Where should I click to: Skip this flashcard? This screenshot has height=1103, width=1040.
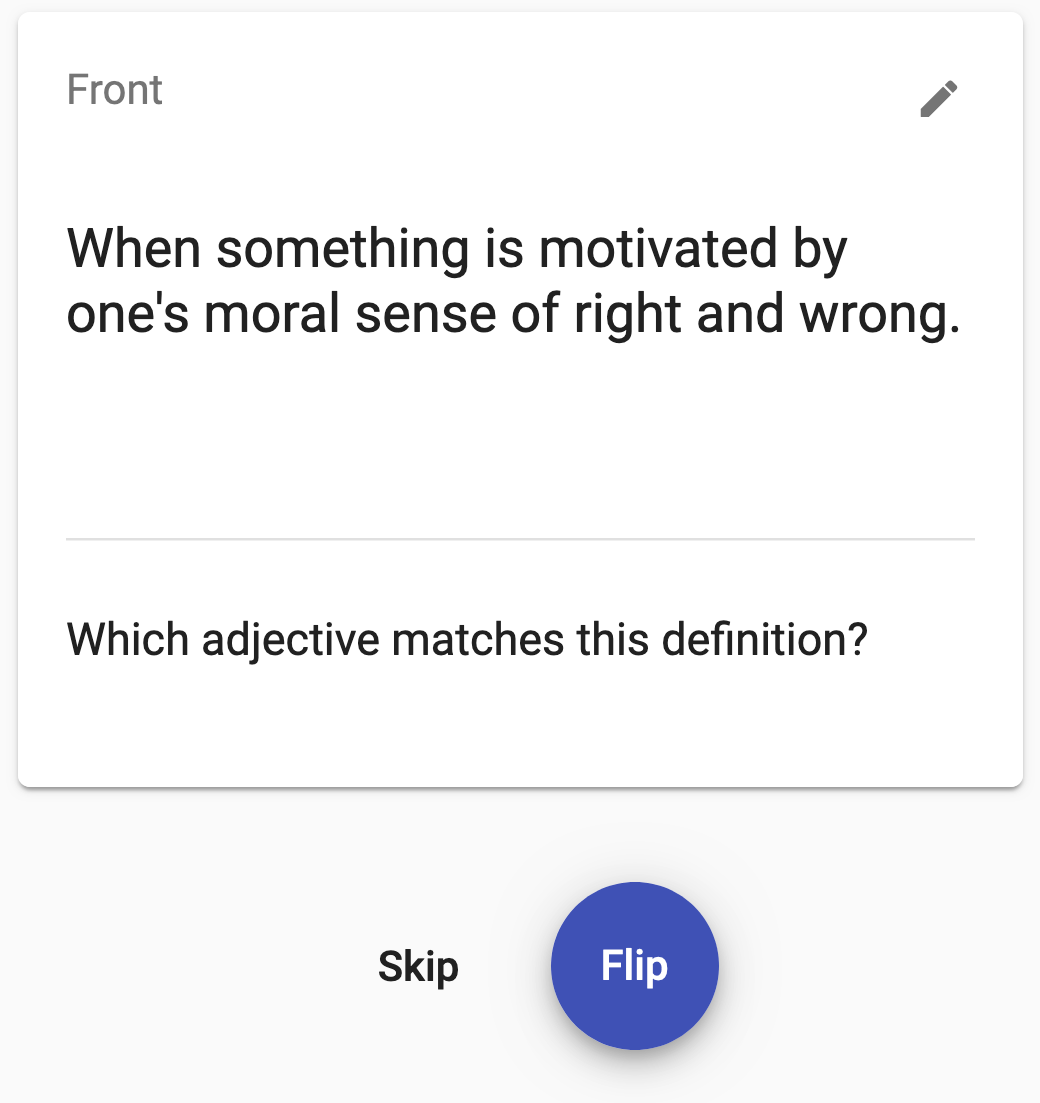coord(418,966)
